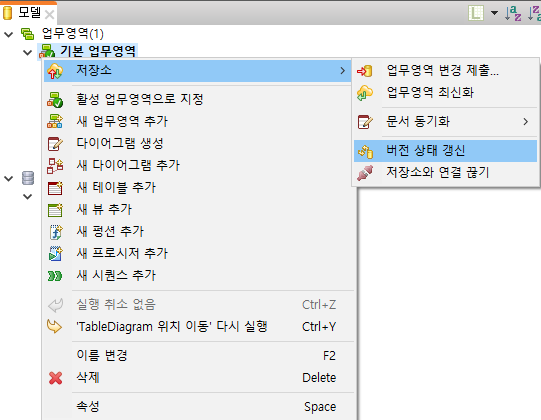Image resolution: width=541 pixels, height=420 pixels.
Task: Switch to the 모델 tab
Action: (x=29, y=13)
